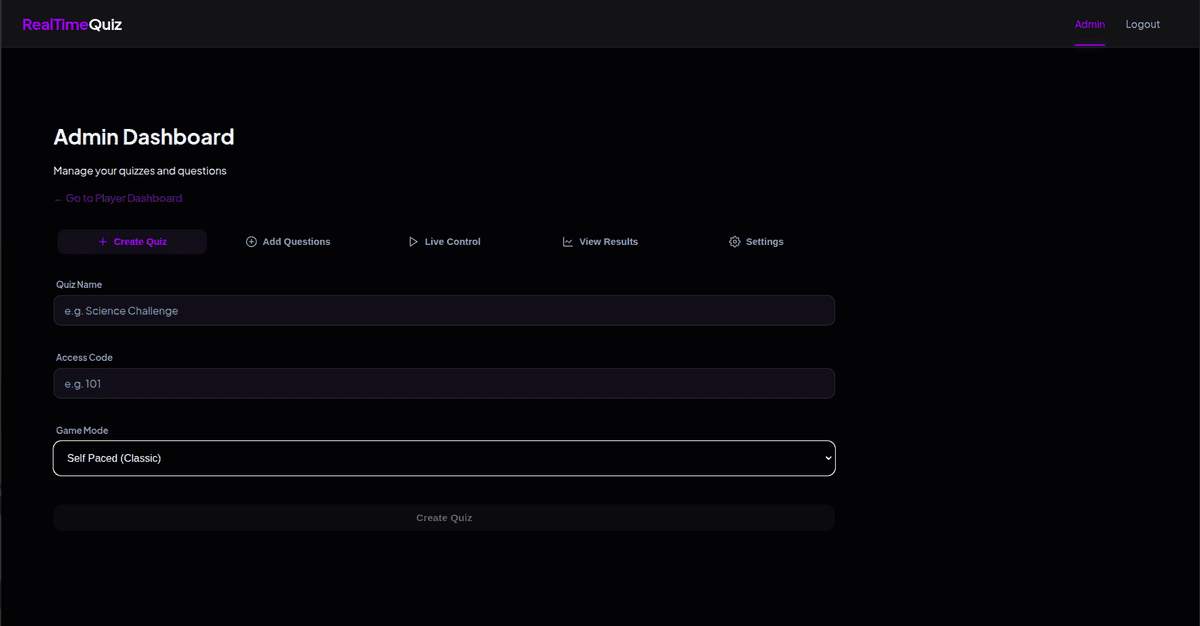
Task: Click the play triangle icon next to Live Control
Action: (x=412, y=241)
